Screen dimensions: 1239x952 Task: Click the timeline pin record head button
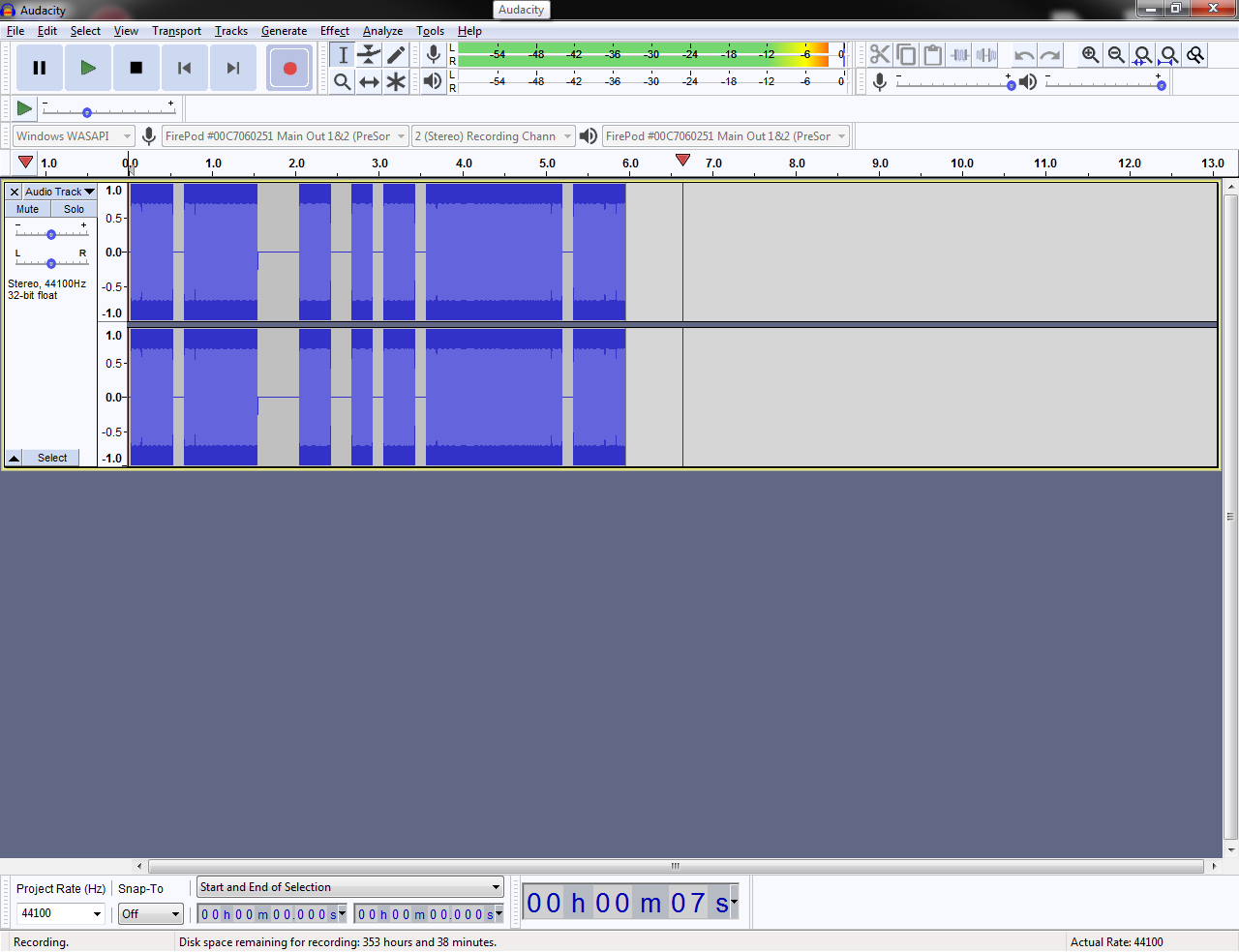(x=26, y=163)
